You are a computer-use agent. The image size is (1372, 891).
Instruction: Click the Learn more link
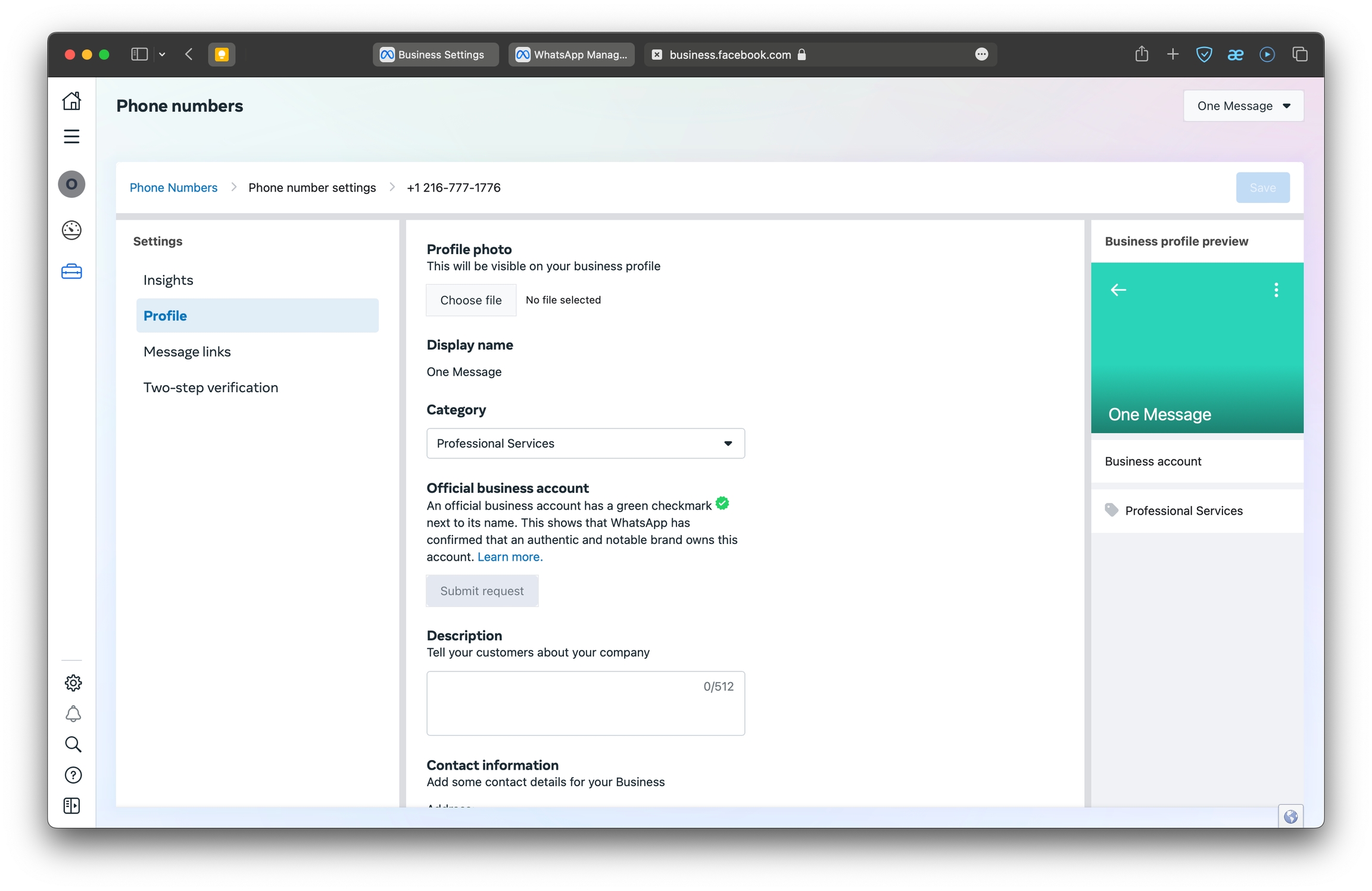tap(510, 557)
